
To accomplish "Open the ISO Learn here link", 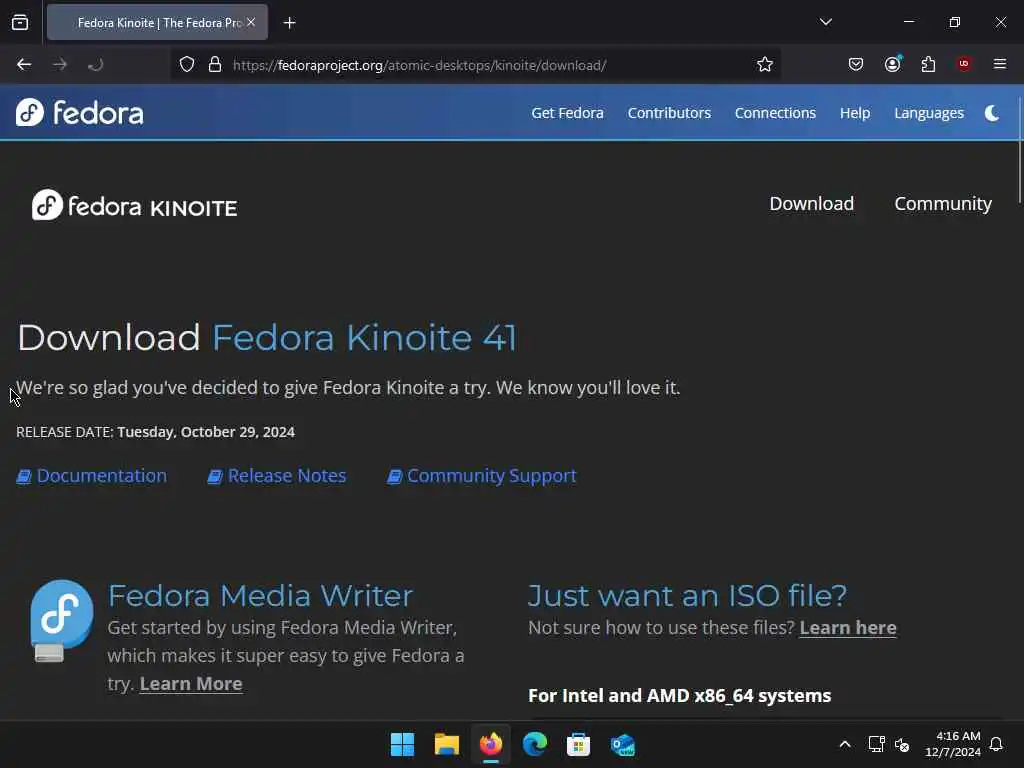I will (848, 628).
